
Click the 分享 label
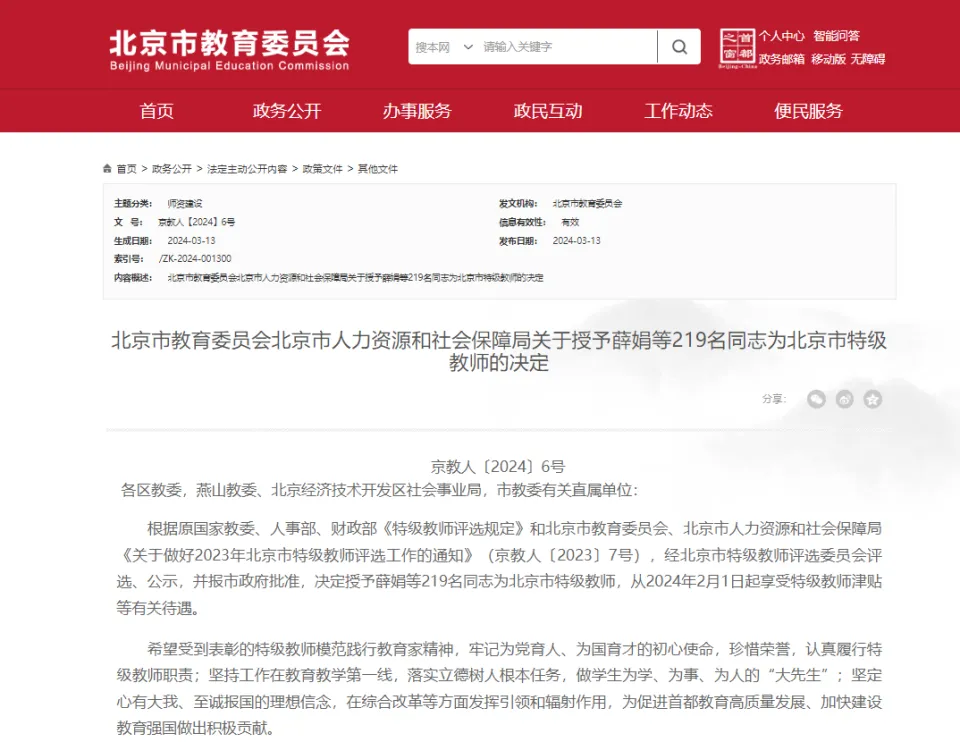click(774, 399)
